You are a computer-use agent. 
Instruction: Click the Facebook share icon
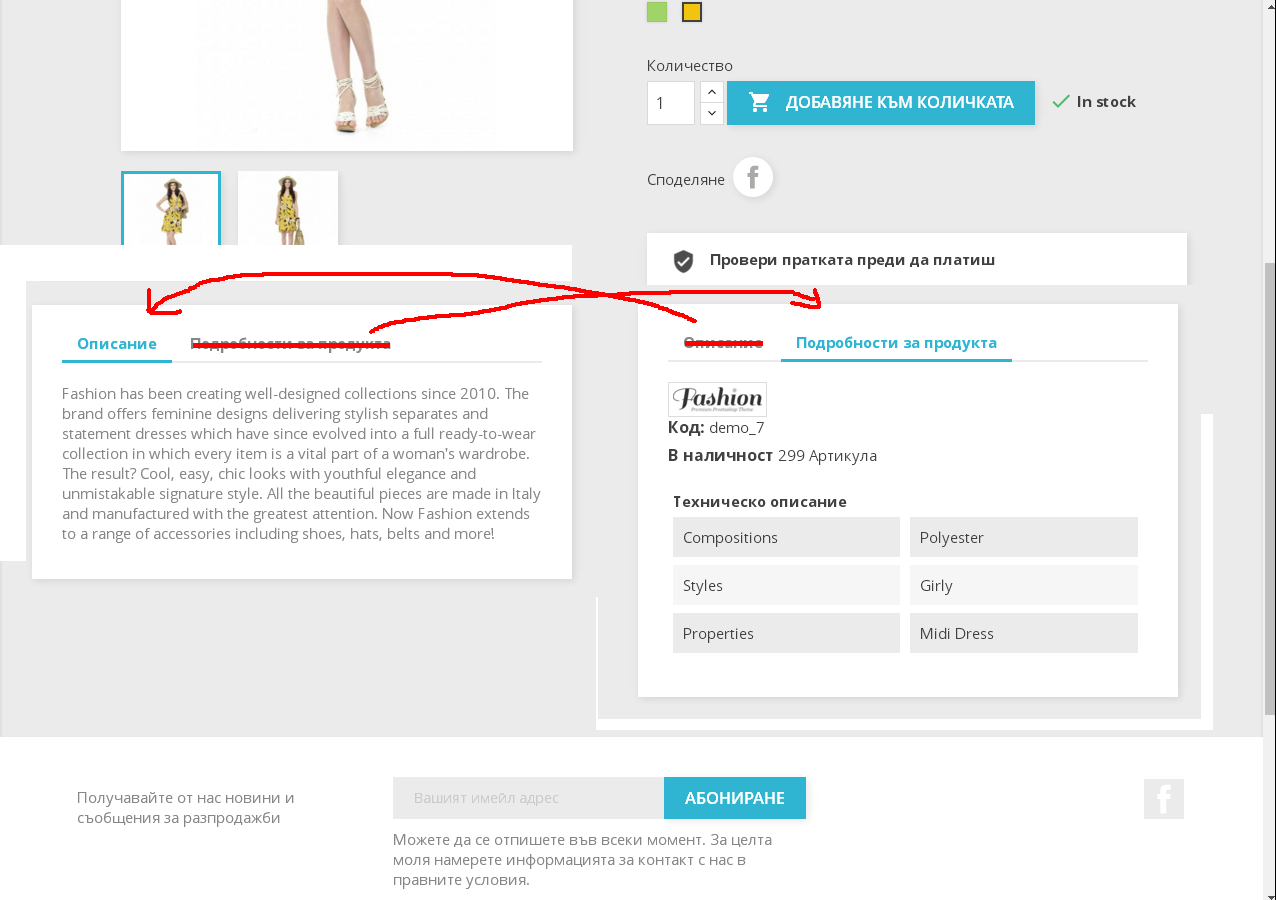[x=753, y=178]
